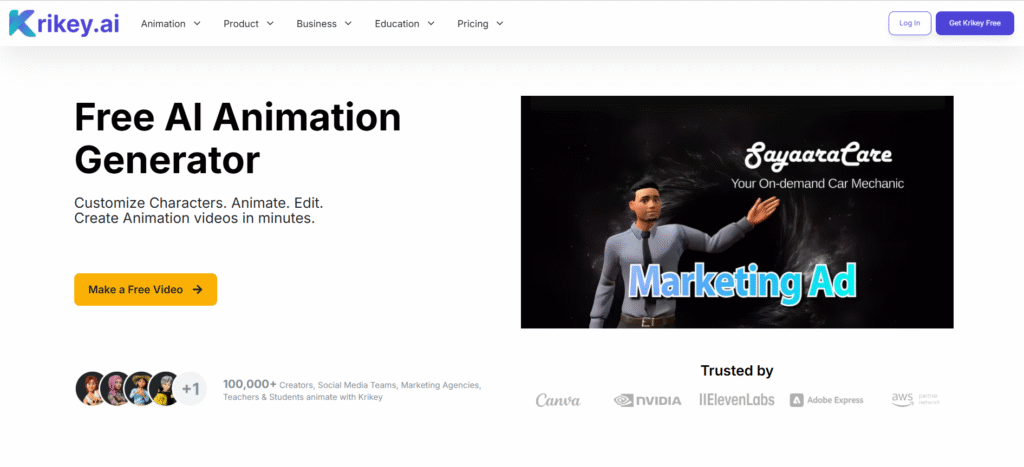1024x467 pixels.
Task: Open the Pricing menu
Action: click(480, 23)
